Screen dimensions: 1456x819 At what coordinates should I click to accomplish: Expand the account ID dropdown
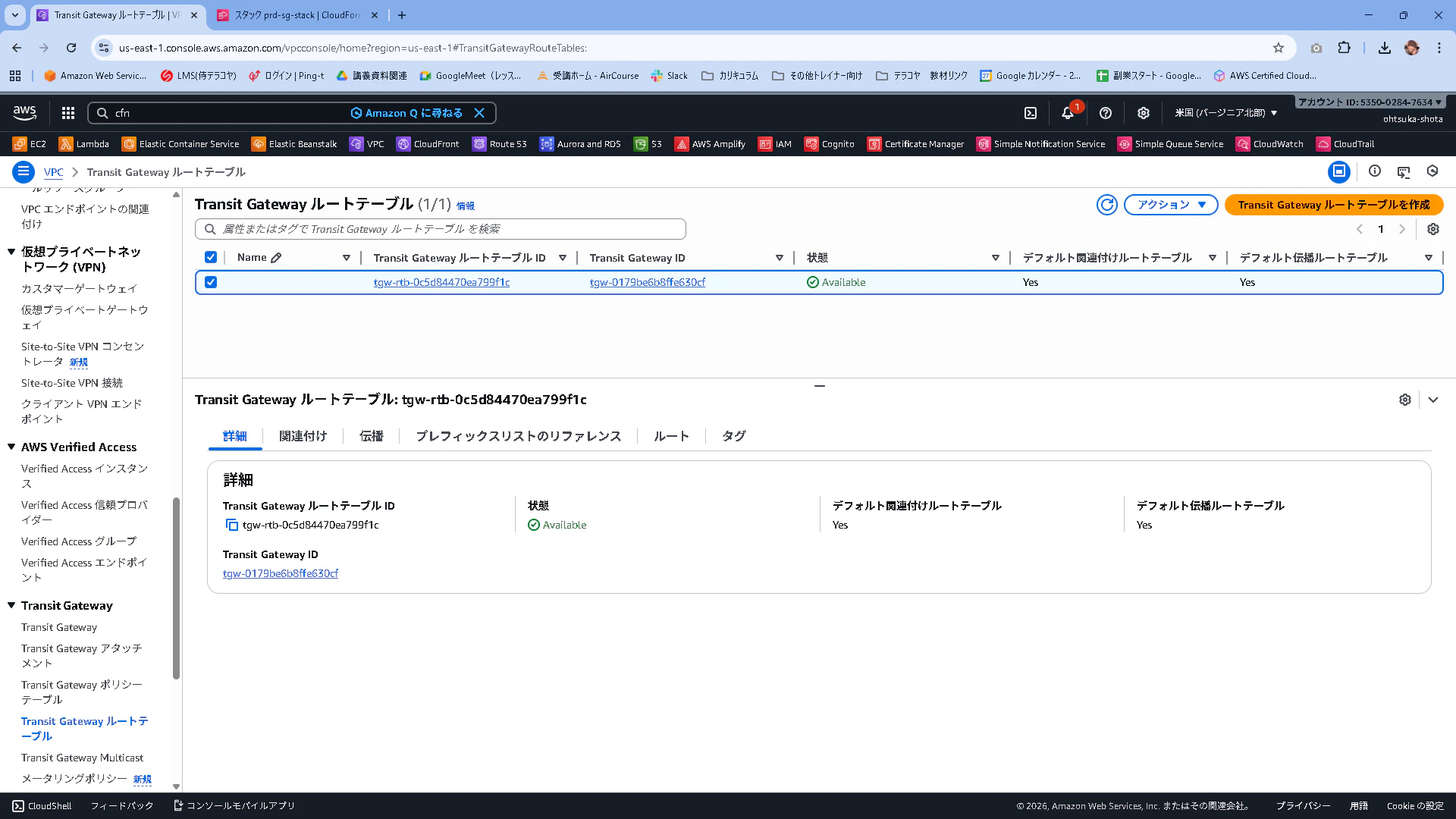pos(1370,102)
